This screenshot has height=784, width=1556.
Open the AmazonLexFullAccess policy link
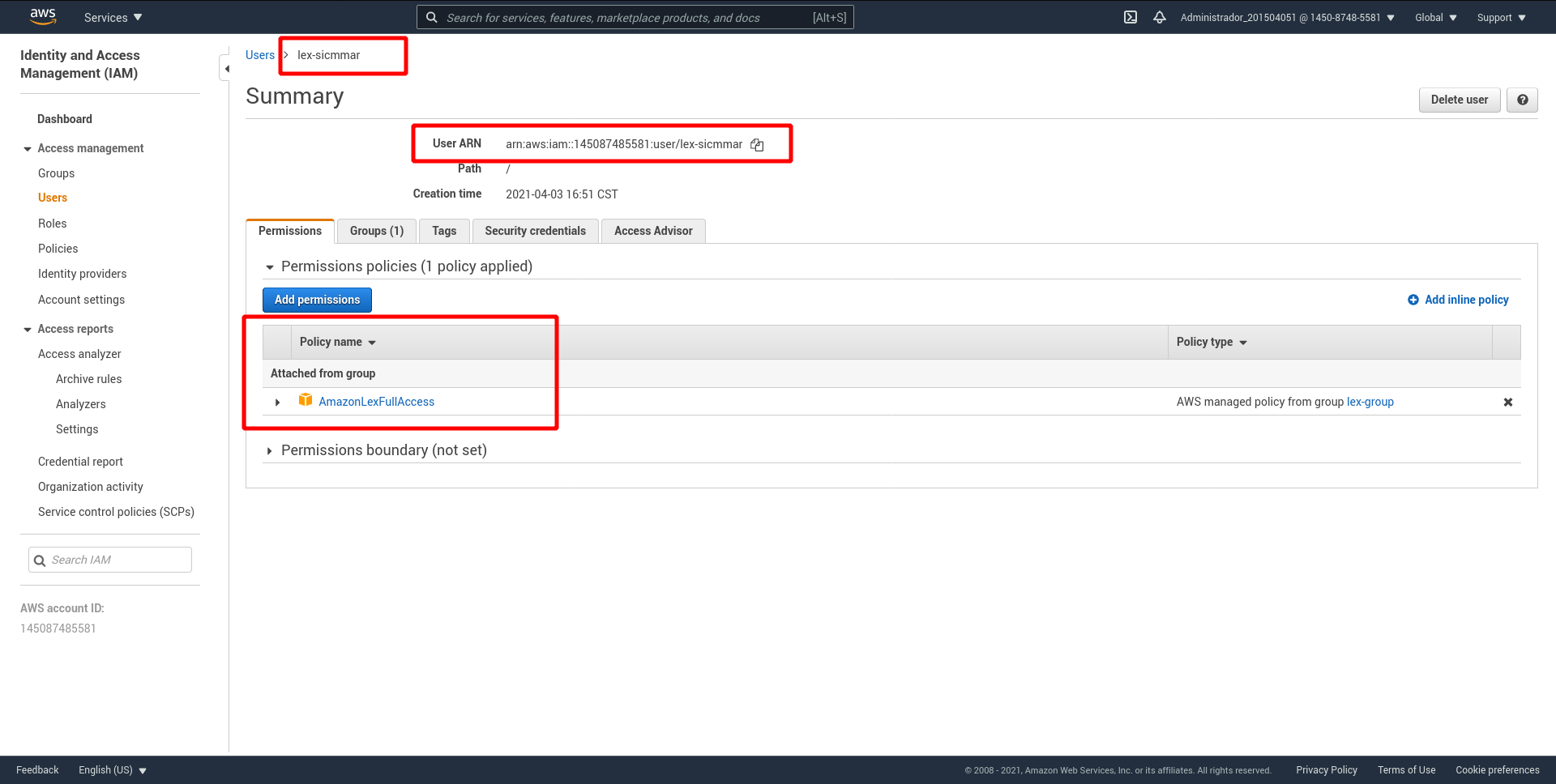pyautogui.click(x=376, y=402)
